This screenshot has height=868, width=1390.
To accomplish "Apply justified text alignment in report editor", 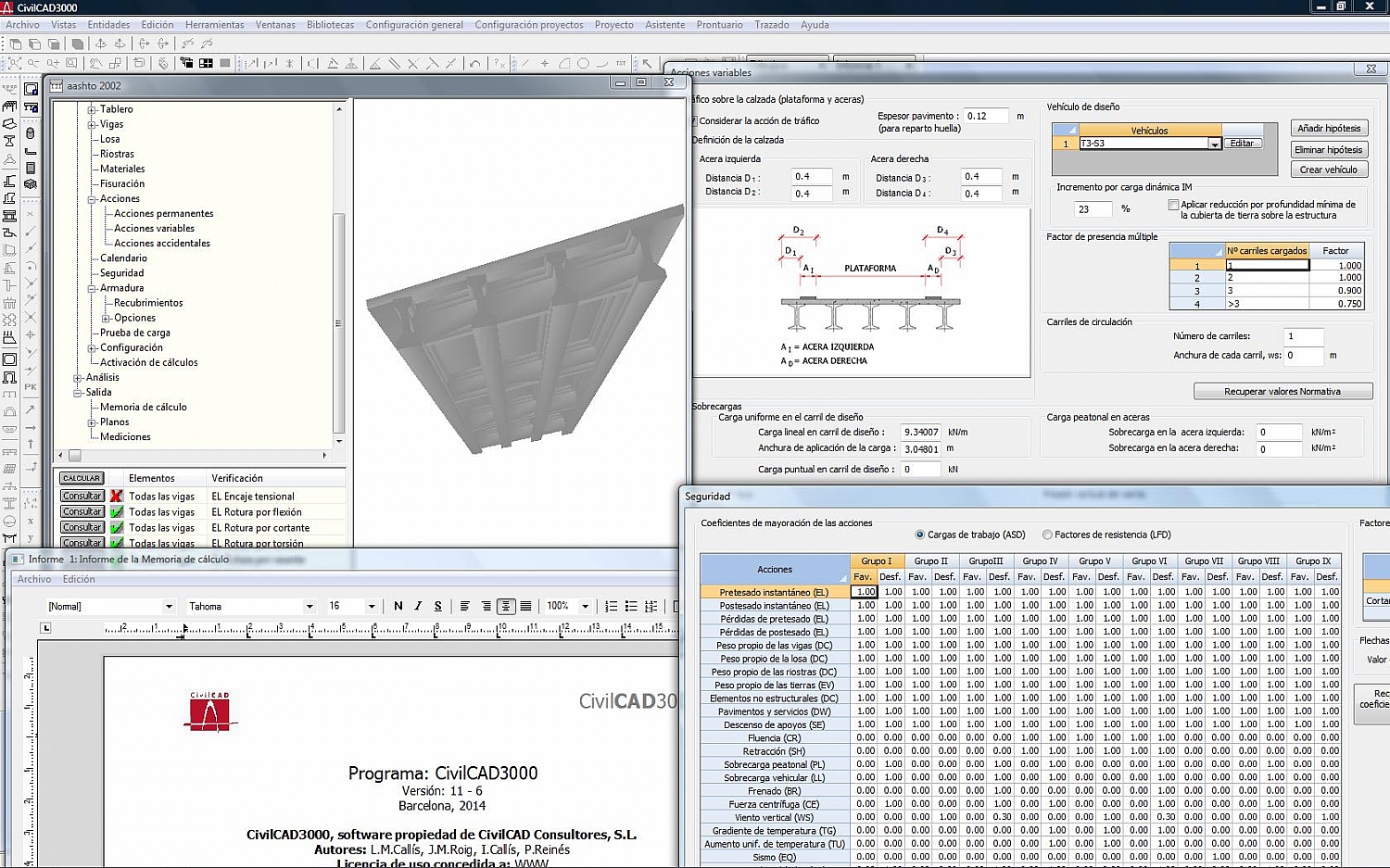I will (525, 606).
